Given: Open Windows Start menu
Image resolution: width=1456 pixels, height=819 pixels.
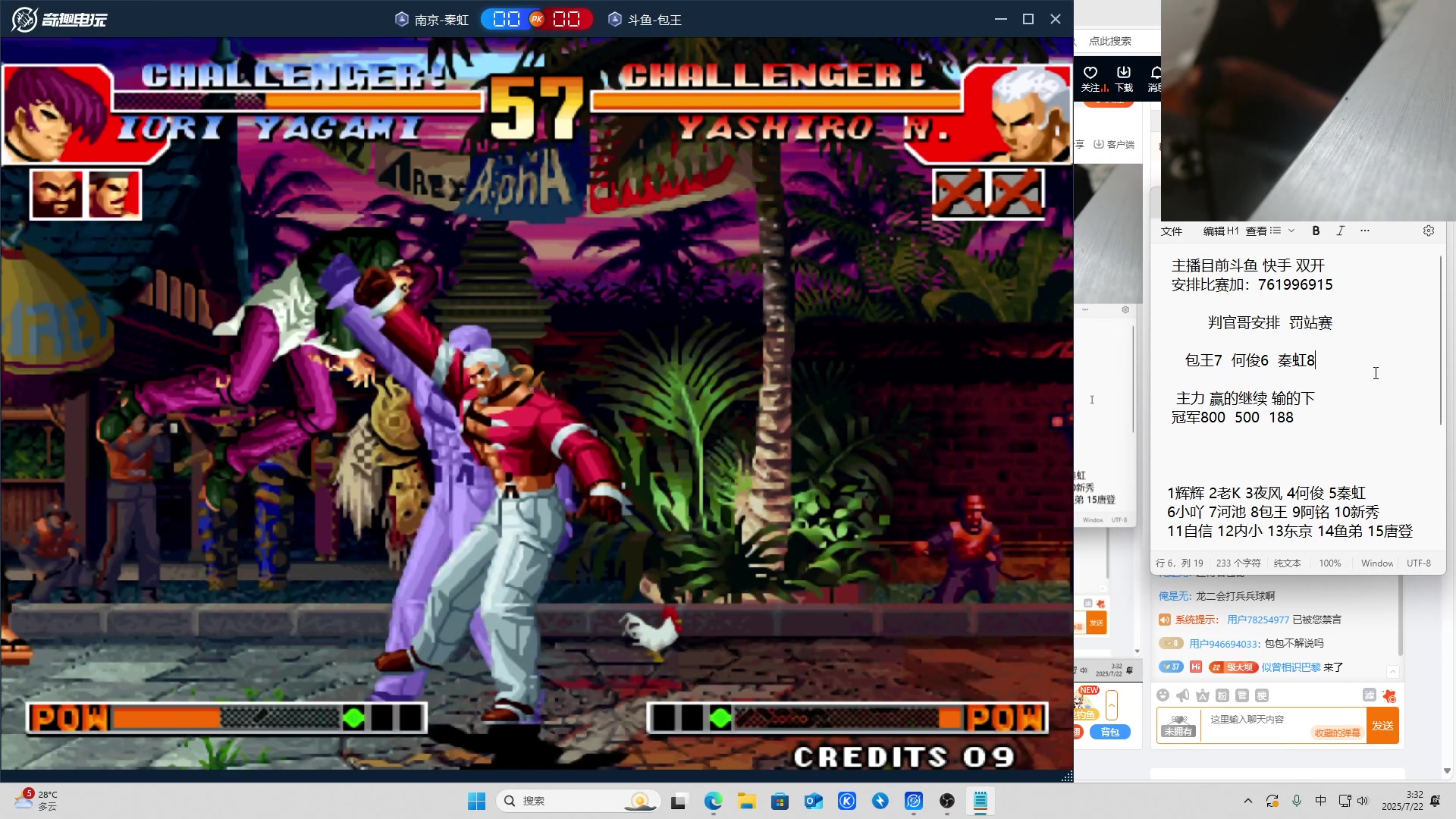Looking at the screenshot, I should tap(476, 801).
